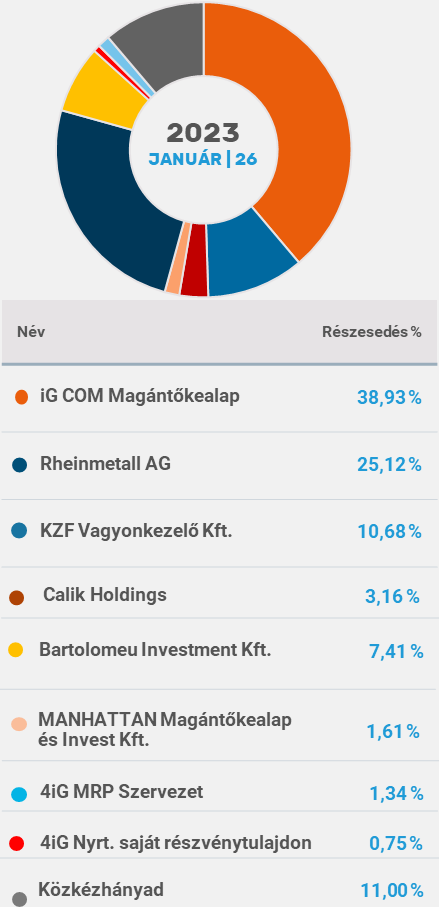The image size is (439, 907).
Task: Click the orange iG COM legend dot
Action: pyautogui.click(x=21, y=397)
